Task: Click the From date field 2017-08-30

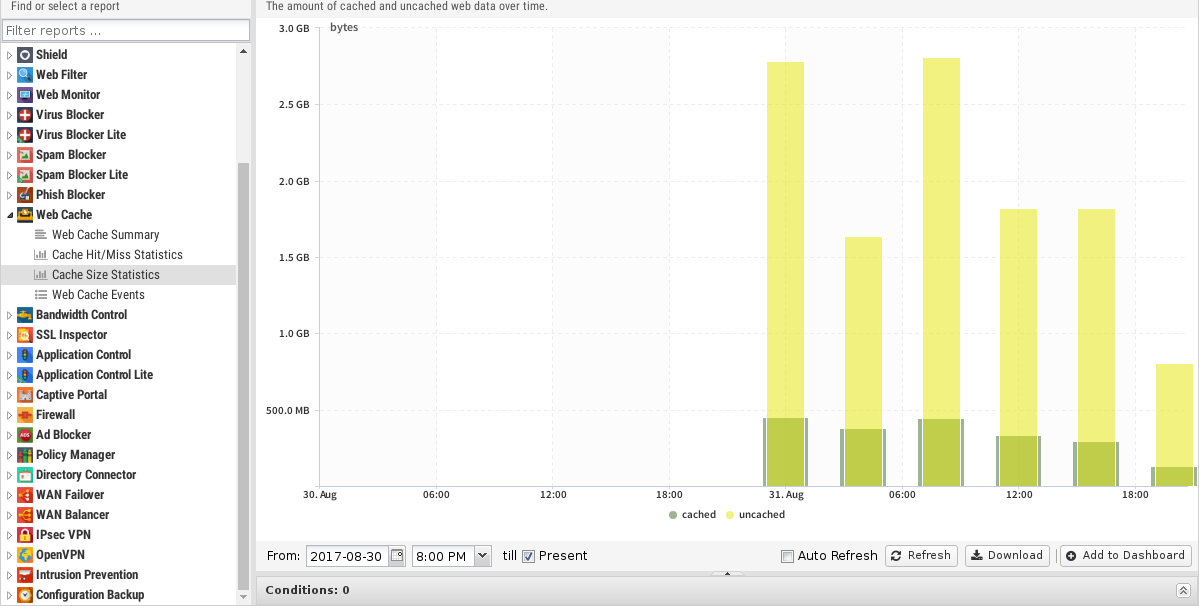Action: [347, 556]
